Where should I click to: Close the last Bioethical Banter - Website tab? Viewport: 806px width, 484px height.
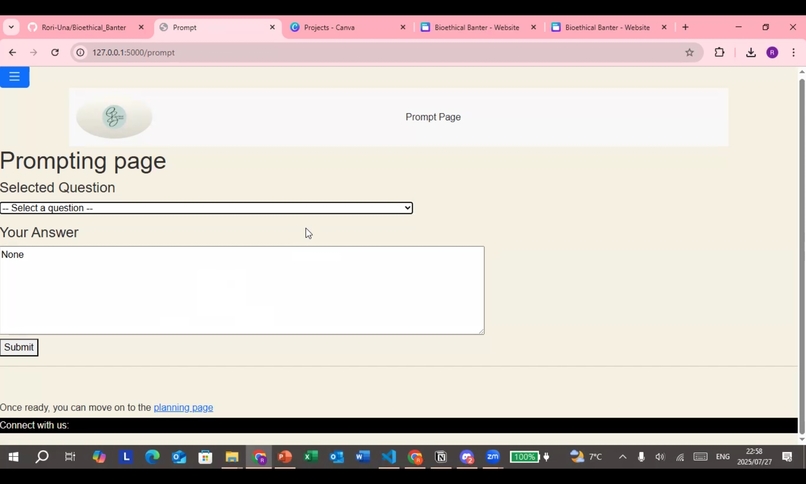coord(664,27)
